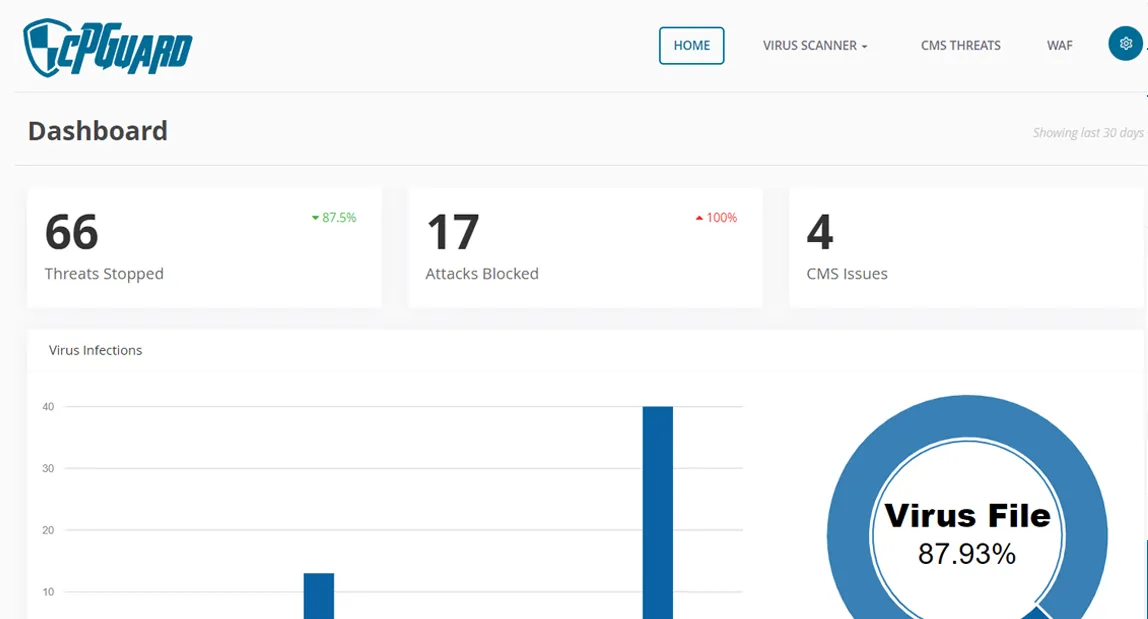Click the 40 label on the chart axis

(x=48, y=407)
